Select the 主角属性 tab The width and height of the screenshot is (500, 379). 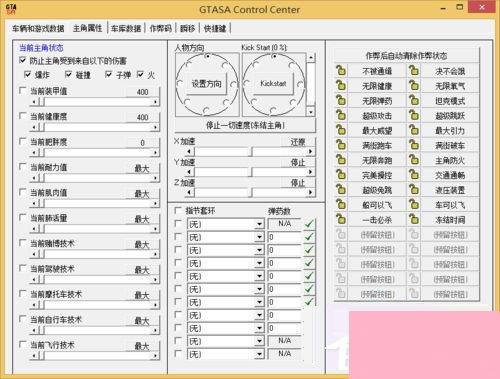point(87,28)
